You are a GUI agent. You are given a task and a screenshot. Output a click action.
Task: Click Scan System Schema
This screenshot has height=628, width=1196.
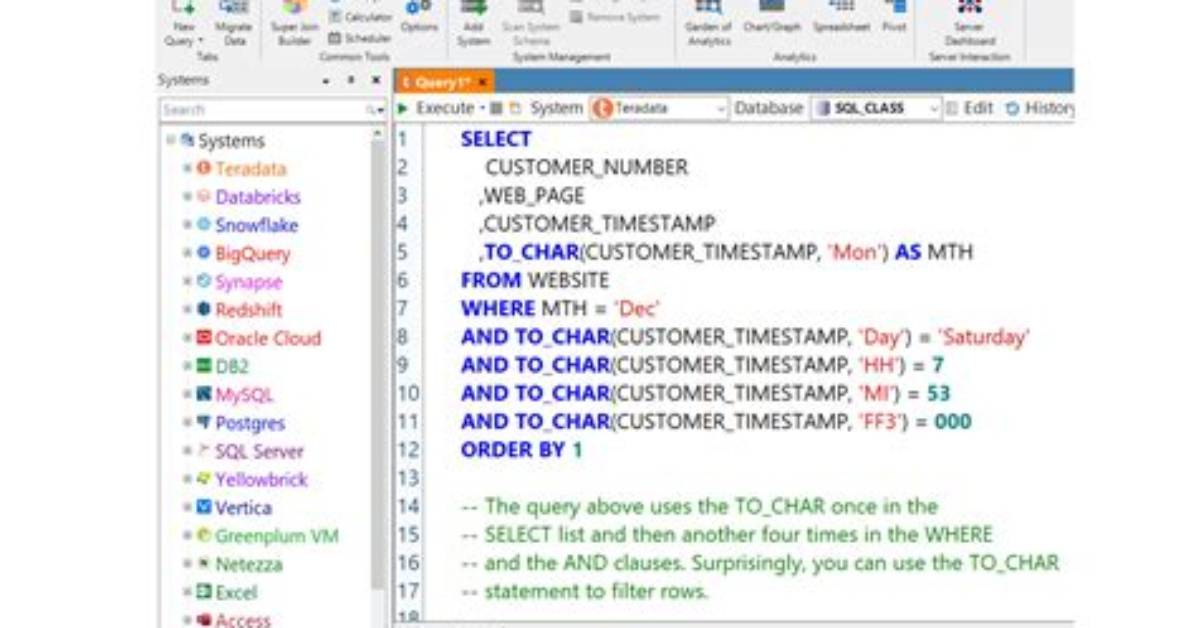[x=531, y=23]
